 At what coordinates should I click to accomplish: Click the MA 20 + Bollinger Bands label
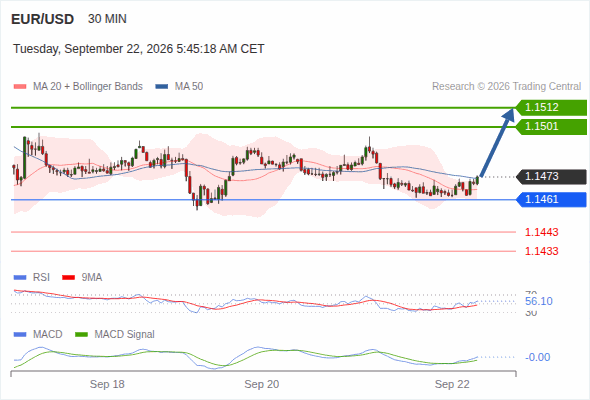point(88,87)
